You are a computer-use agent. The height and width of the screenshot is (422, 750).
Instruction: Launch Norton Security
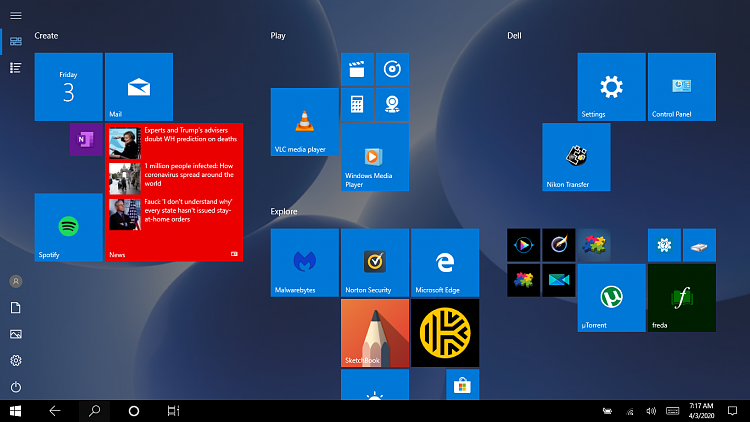point(375,263)
